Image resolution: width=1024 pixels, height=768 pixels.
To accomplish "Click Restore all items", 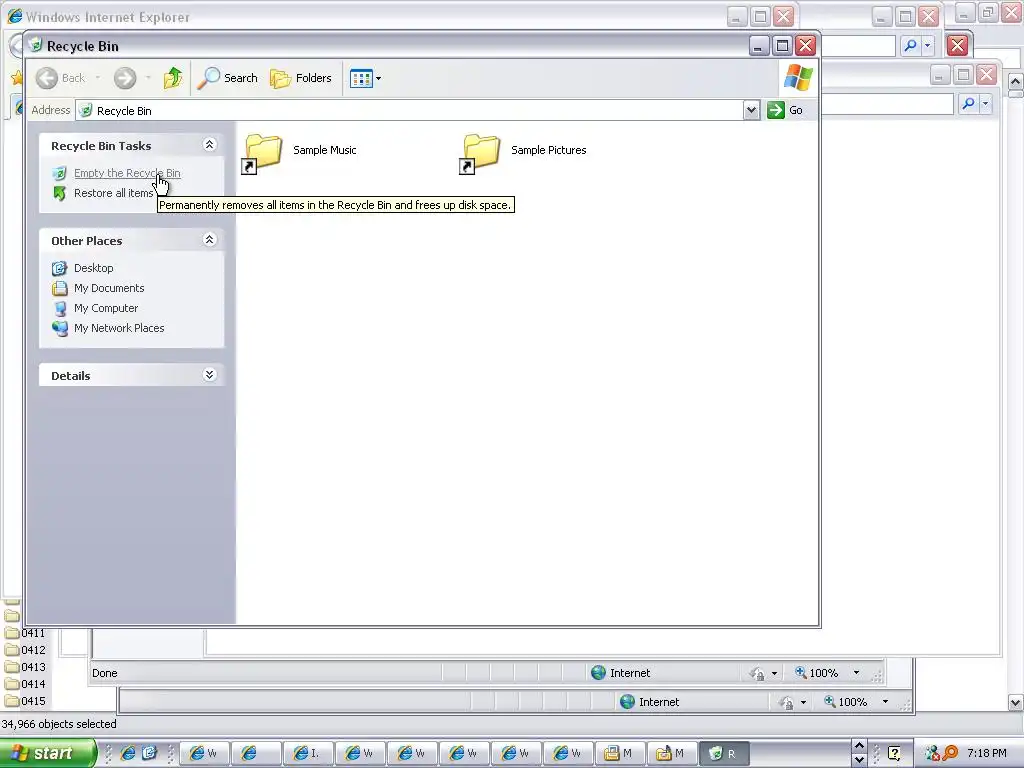I will click(x=113, y=193).
